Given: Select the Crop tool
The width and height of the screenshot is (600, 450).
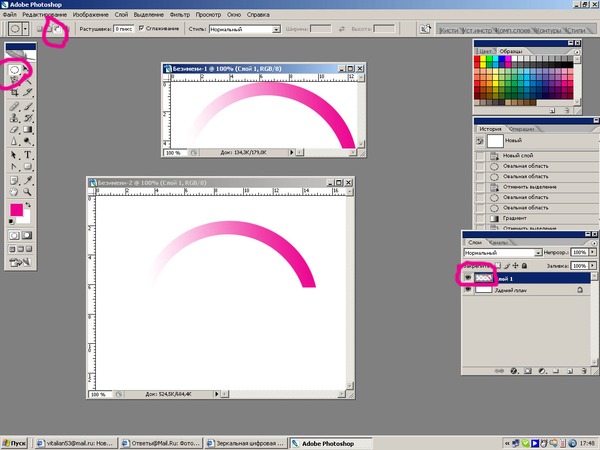Looking at the screenshot, I should [x=15, y=92].
